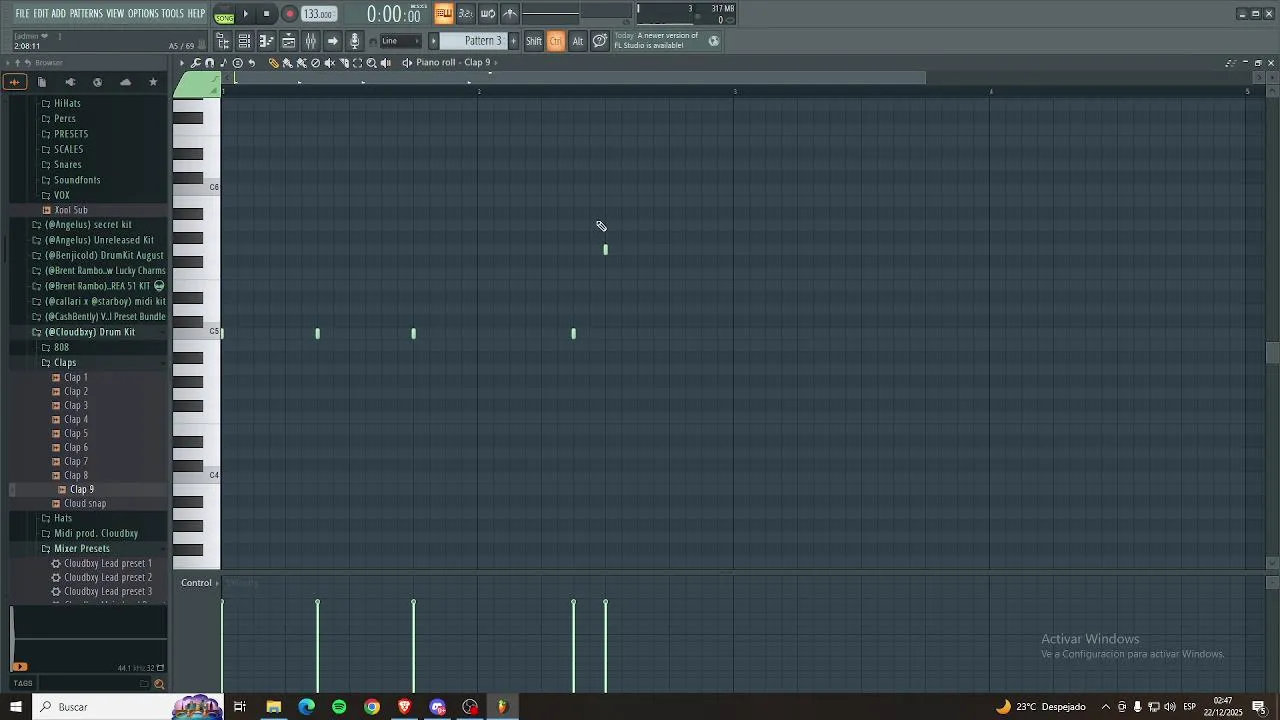Toggle the Shift modifier button
Viewport: 1280px width, 720px height.
(x=534, y=41)
